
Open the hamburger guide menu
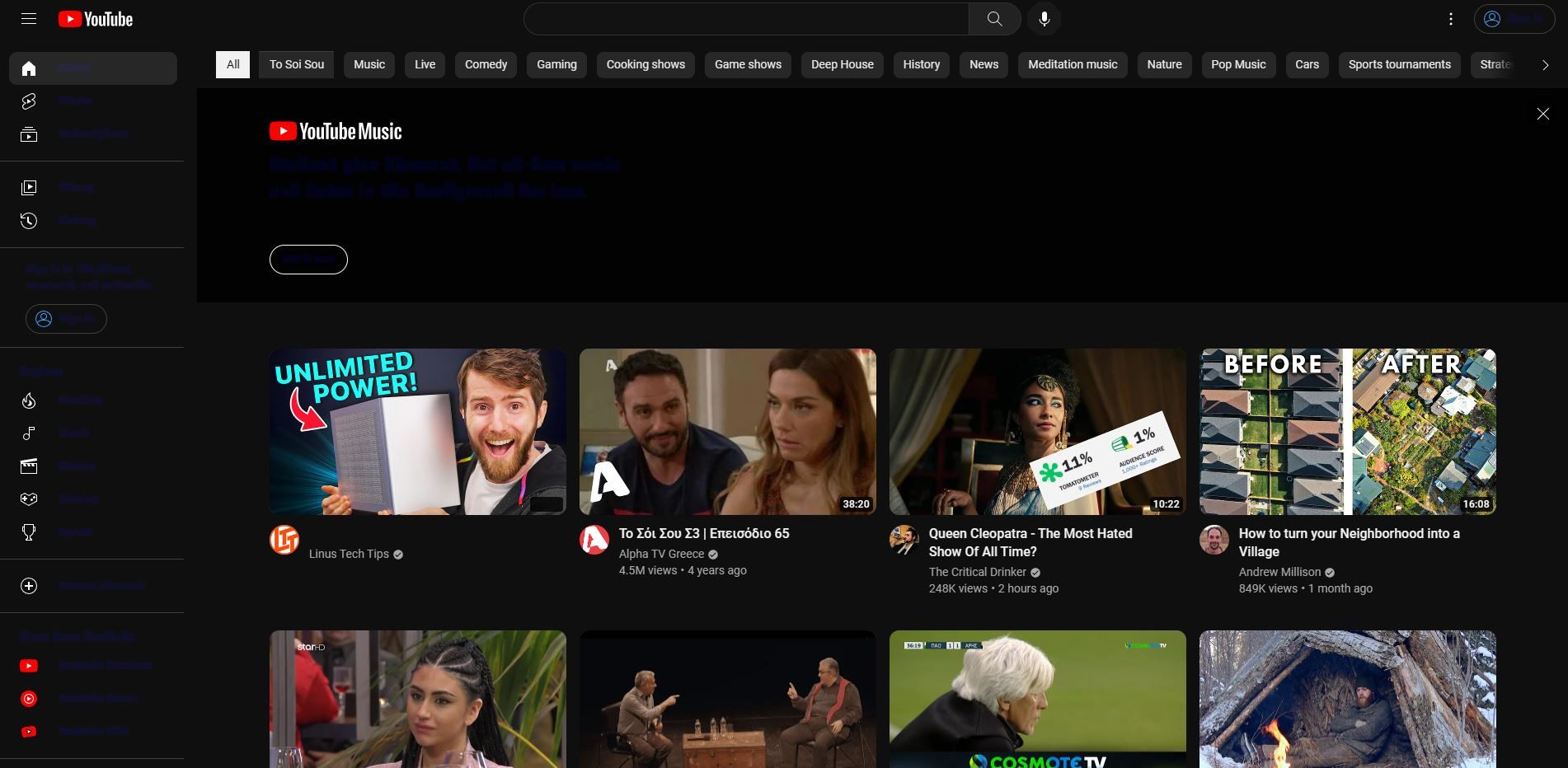[29, 19]
